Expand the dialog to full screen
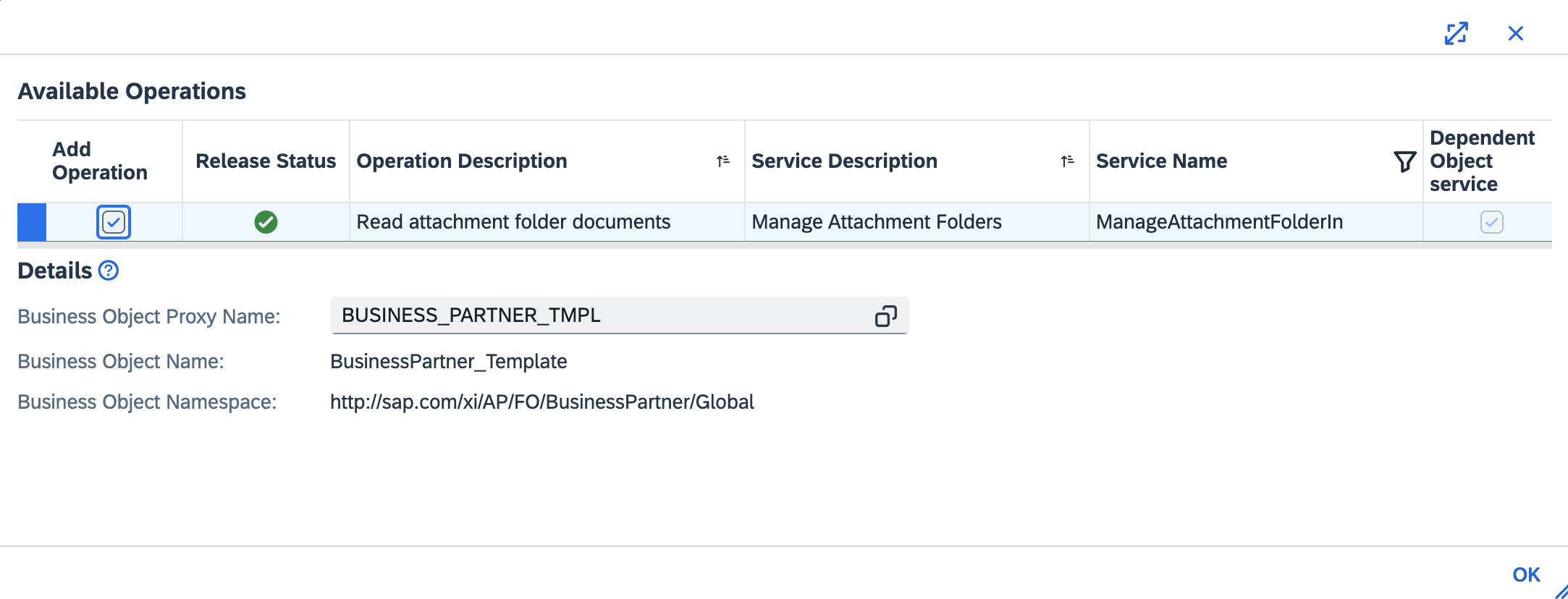This screenshot has height=599, width=1568. [x=1456, y=33]
